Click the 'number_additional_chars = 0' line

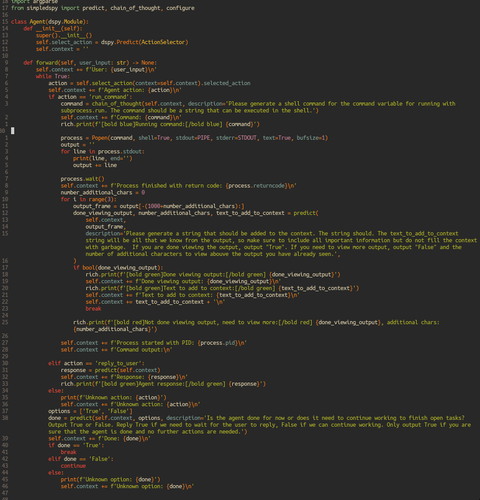click(103, 193)
